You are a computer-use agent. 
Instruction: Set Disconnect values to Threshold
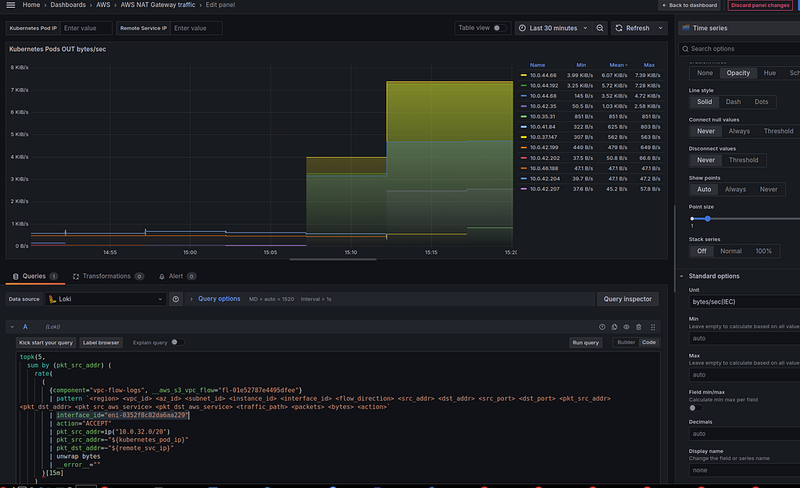coord(743,160)
